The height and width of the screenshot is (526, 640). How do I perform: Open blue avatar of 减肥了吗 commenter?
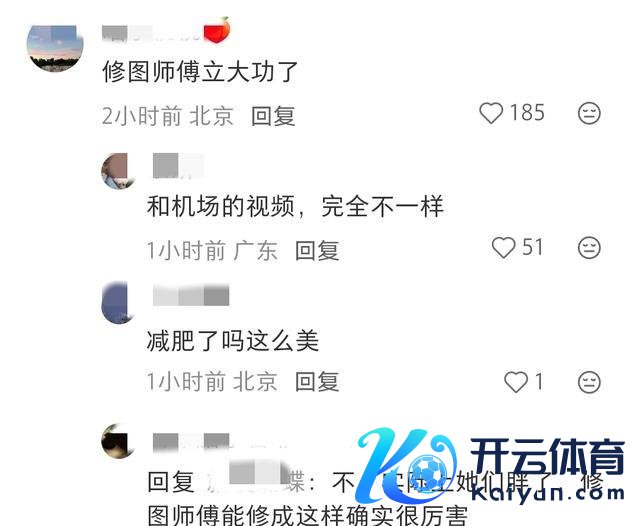point(116,302)
